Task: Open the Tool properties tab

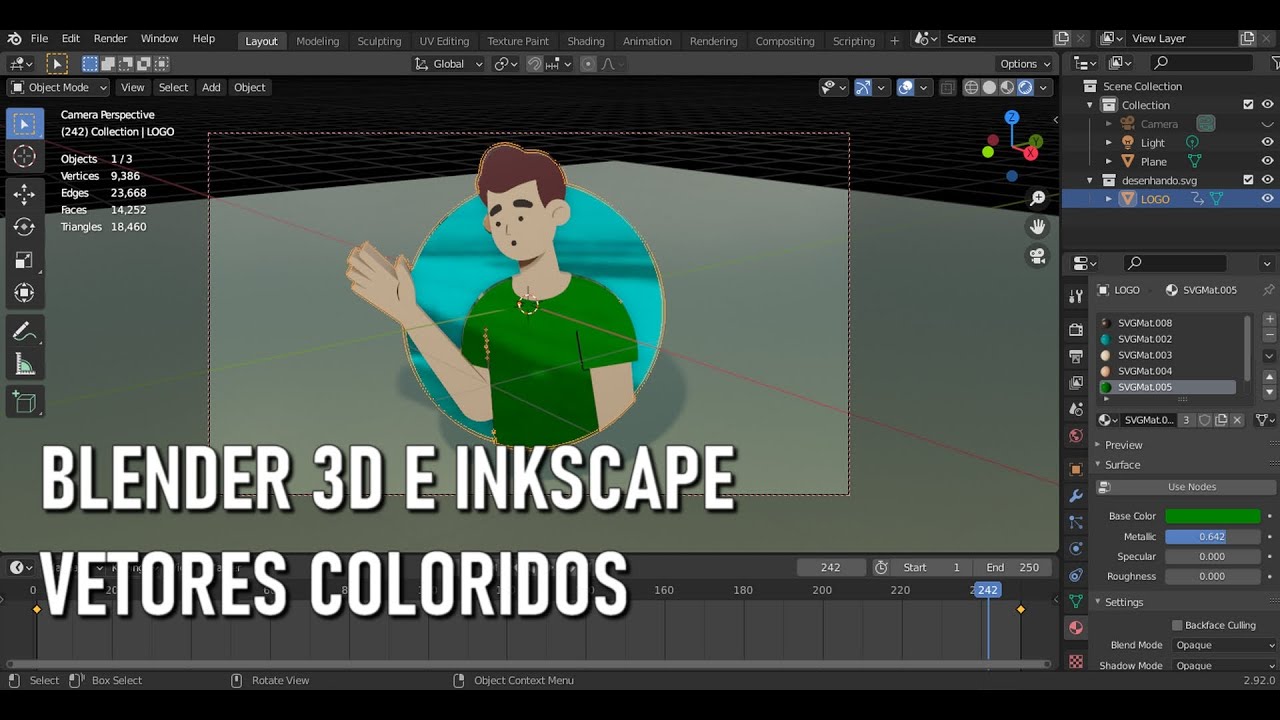Action: click(1076, 296)
